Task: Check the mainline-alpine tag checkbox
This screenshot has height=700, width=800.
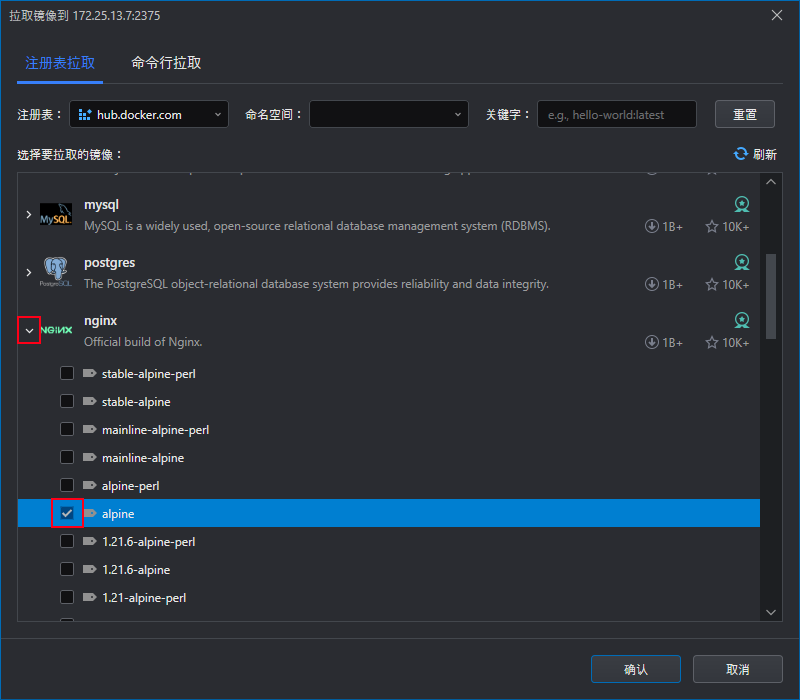Action: [67, 458]
